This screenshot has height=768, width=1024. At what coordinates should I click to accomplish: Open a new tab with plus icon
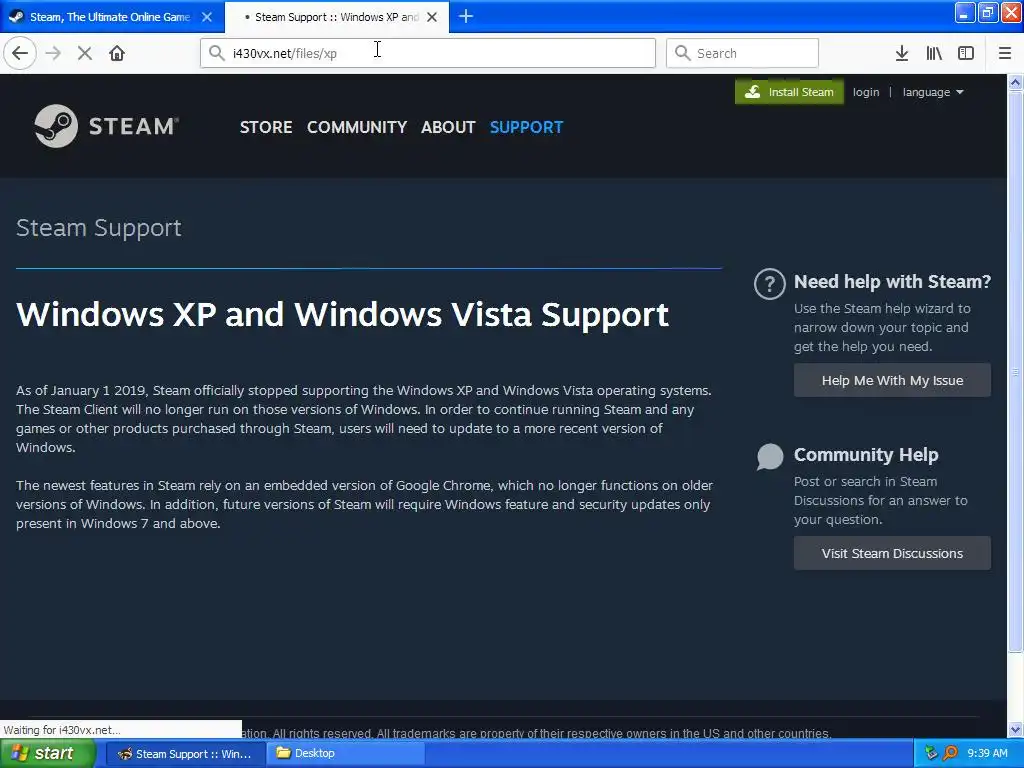(466, 16)
